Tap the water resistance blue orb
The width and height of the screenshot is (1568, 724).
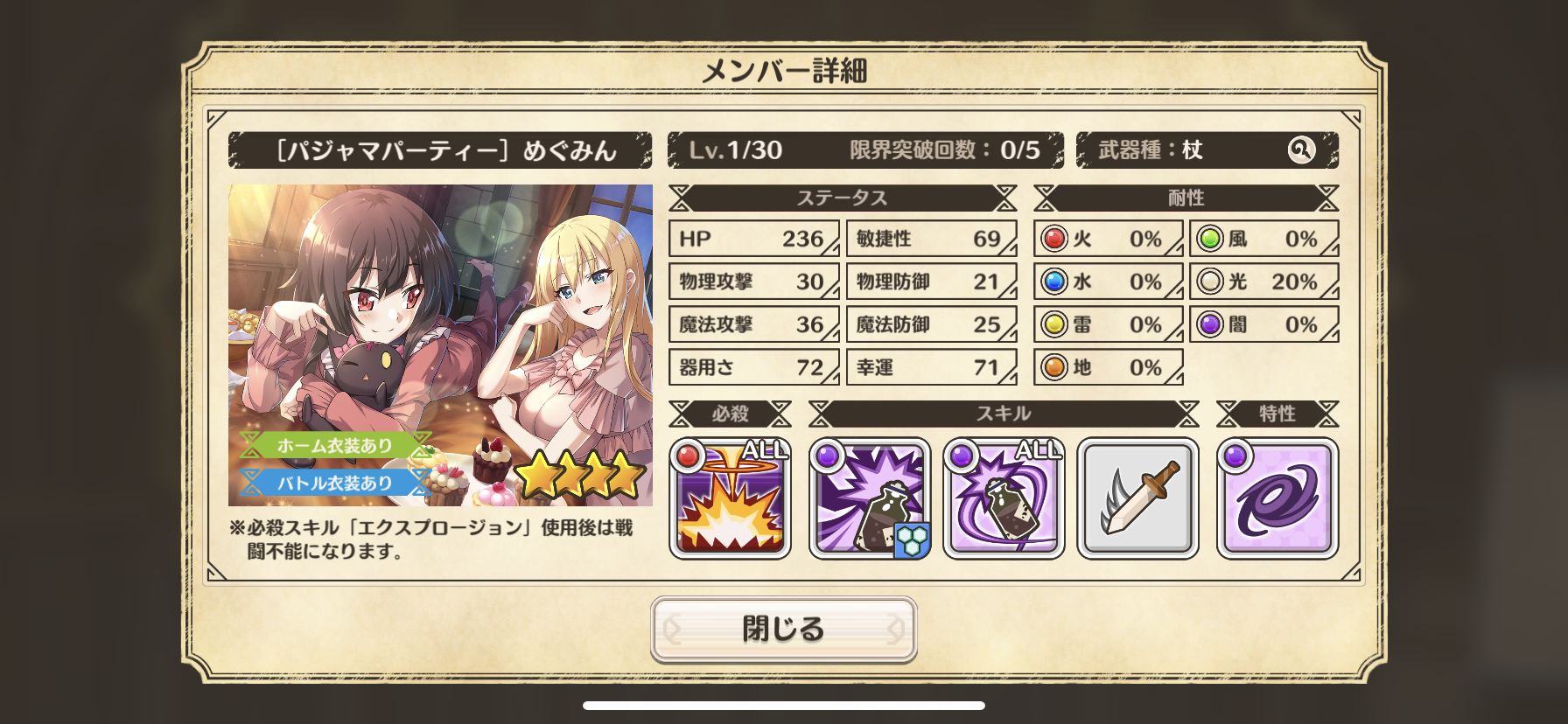click(1054, 282)
